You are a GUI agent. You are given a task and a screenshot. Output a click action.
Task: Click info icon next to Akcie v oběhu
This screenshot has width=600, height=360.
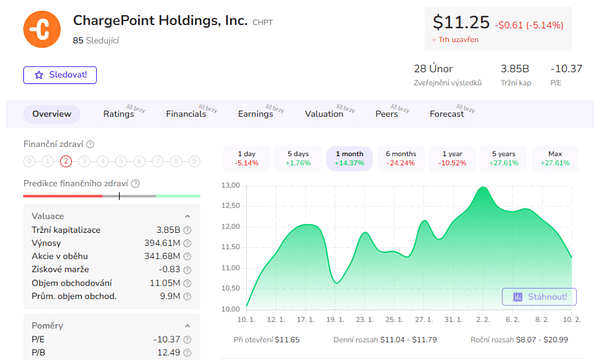[x=187, y=256]
